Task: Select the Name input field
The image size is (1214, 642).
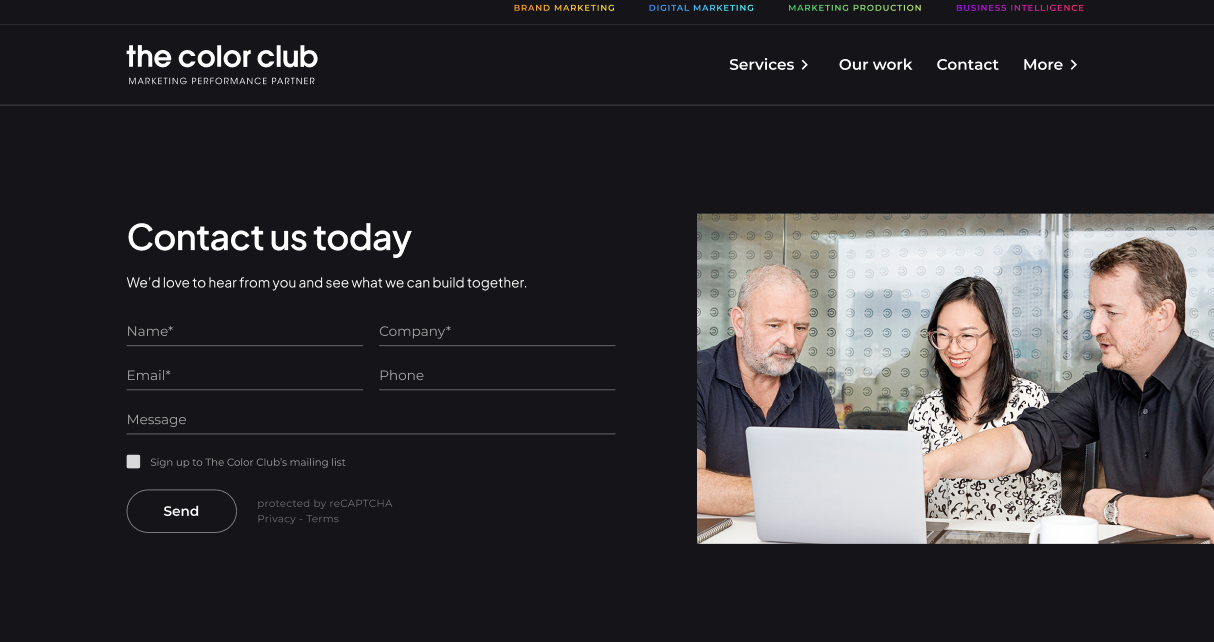Action: (x=245, y=331)
